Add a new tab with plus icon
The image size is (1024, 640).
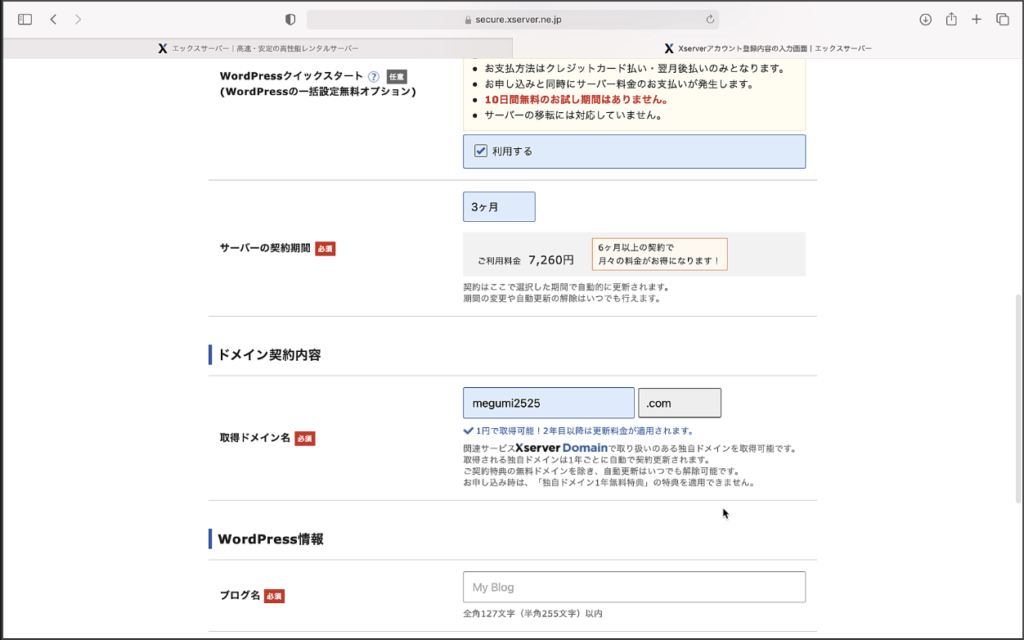click(x=976, y=20)
